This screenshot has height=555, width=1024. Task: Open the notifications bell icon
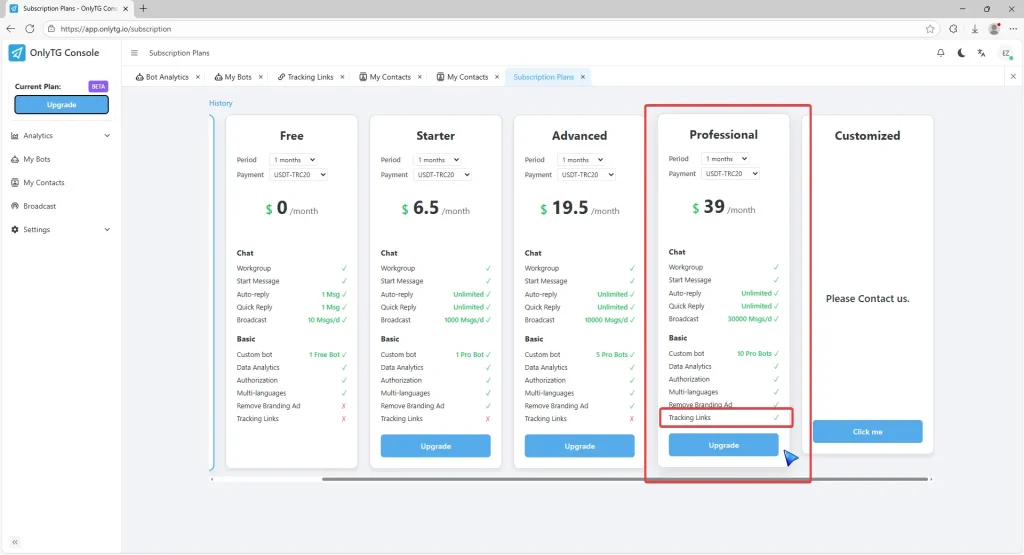940,53
